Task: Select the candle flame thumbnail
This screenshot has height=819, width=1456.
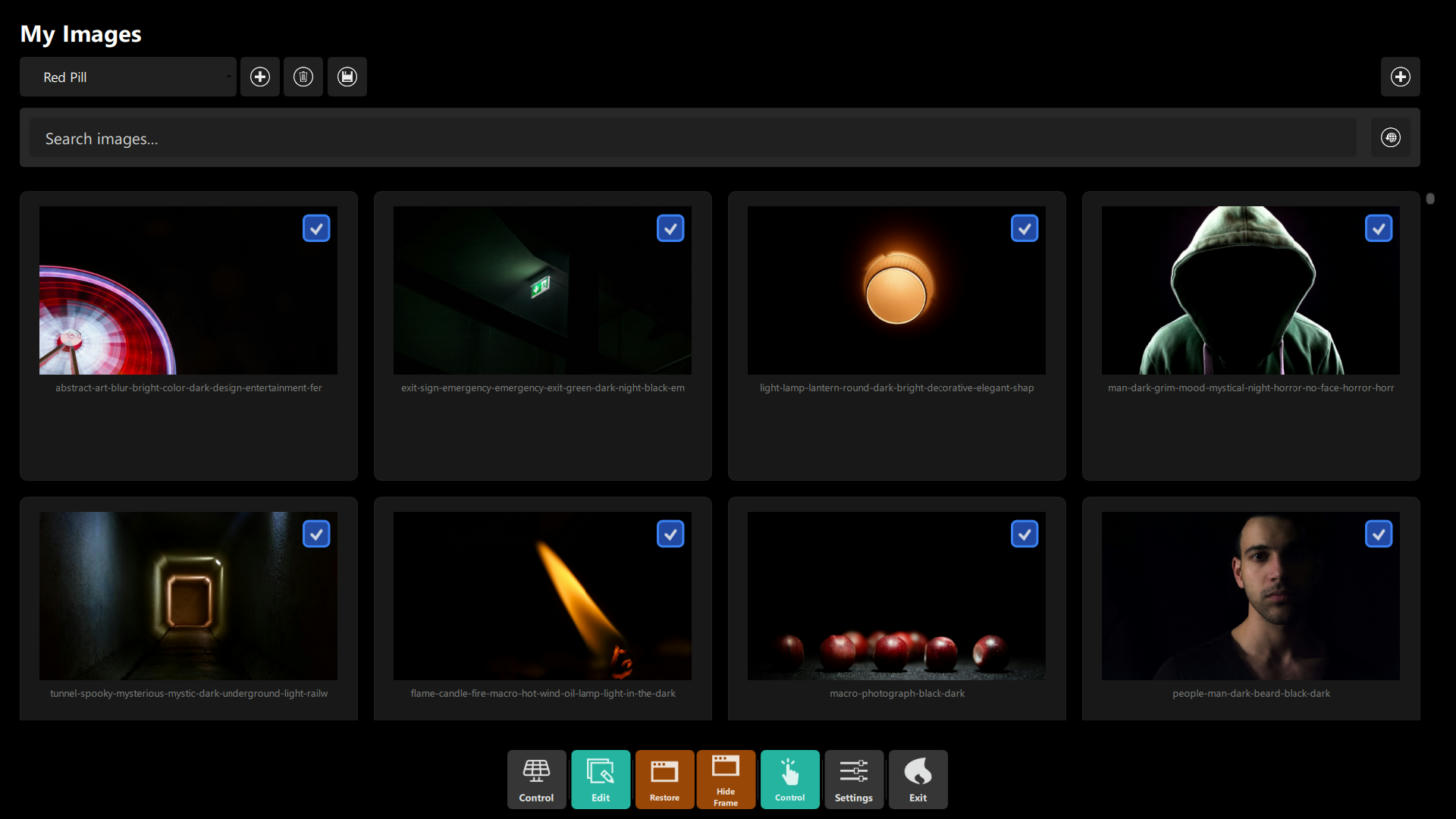Action: click(542, 596)
